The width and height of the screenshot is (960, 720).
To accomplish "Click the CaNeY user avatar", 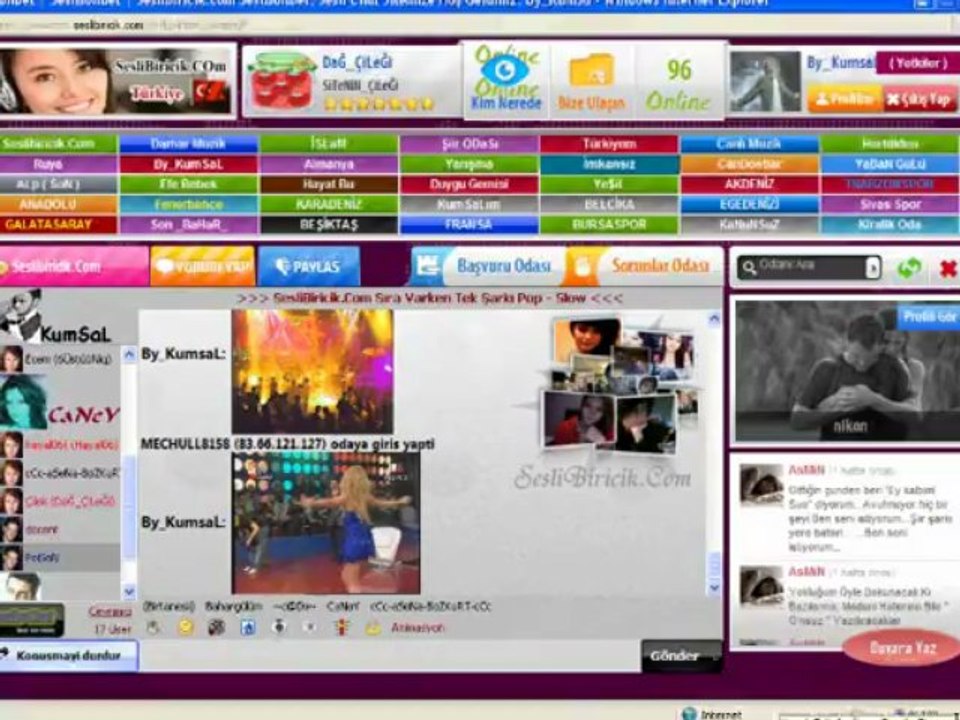I will [23, 402].
